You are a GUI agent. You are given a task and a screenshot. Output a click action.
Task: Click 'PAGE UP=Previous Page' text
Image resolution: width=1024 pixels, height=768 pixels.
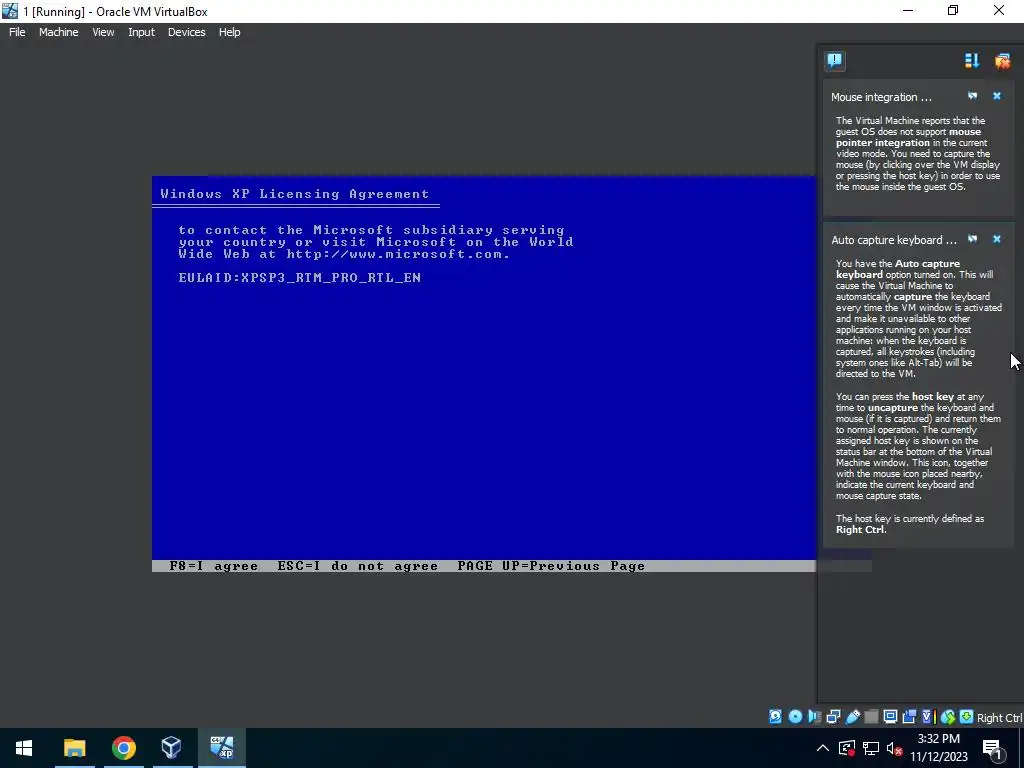[551, 566]
